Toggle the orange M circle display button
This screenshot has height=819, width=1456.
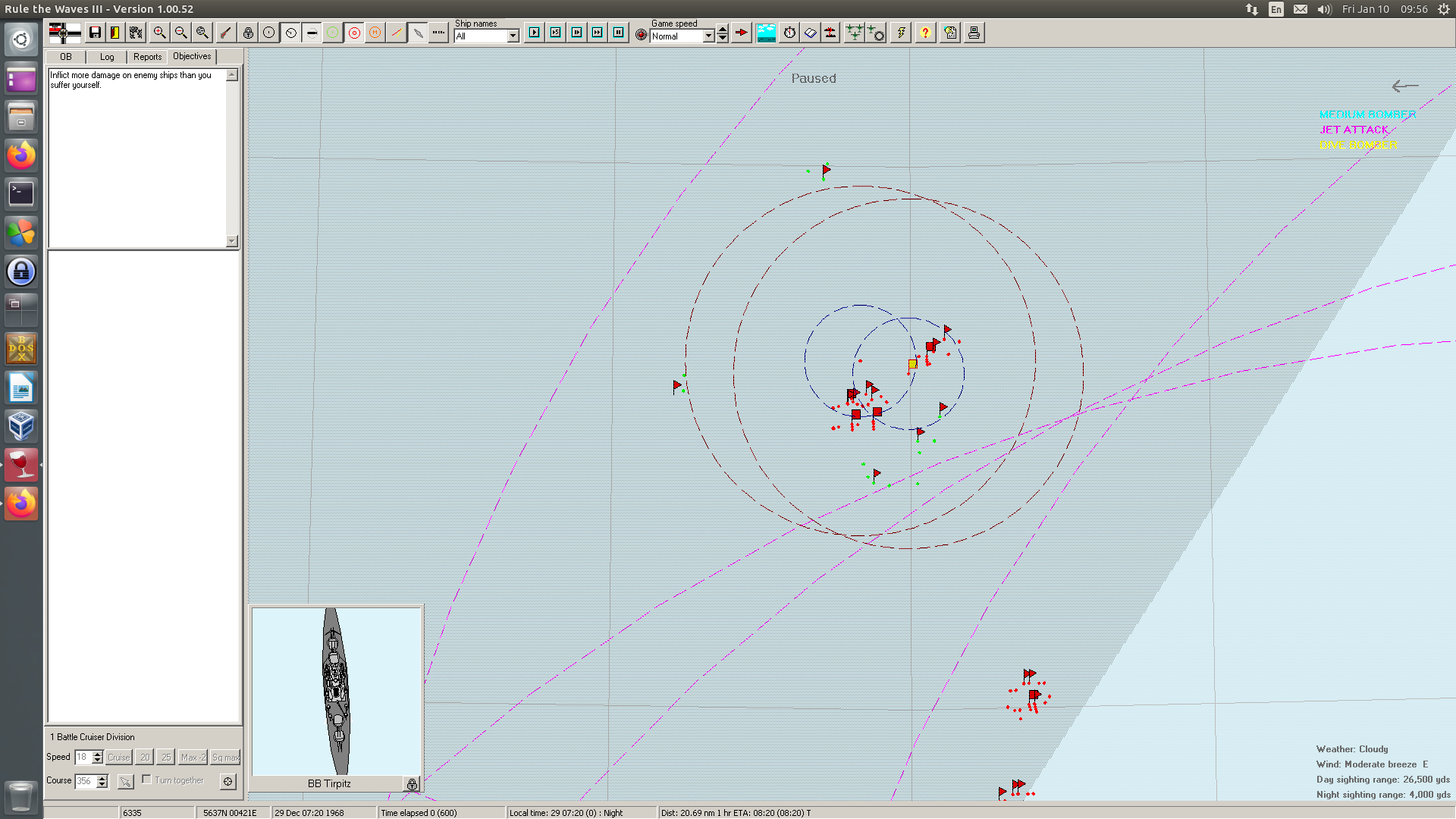click(375, 33)
